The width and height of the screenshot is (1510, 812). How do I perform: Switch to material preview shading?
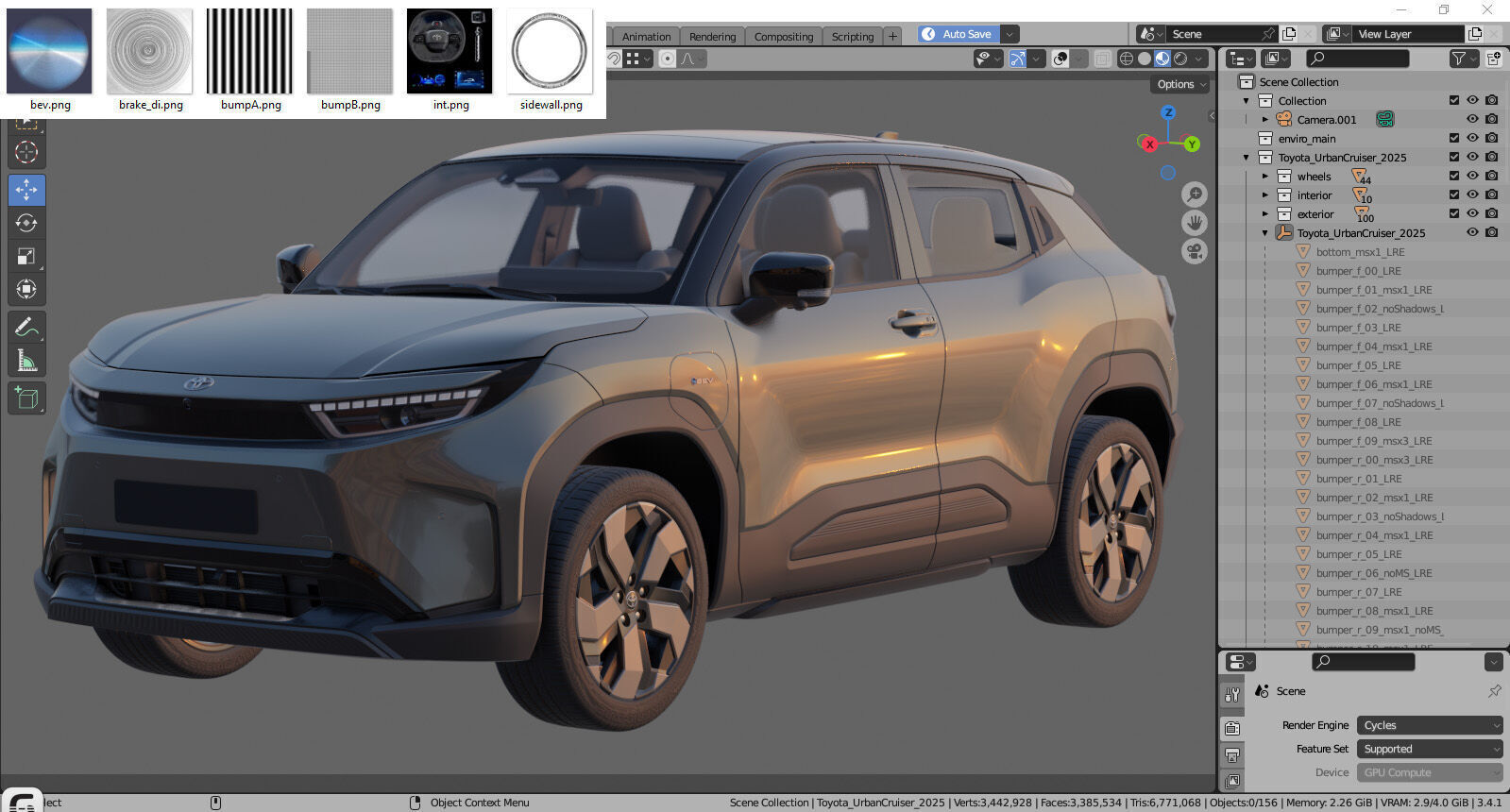tap(1162, 59)
